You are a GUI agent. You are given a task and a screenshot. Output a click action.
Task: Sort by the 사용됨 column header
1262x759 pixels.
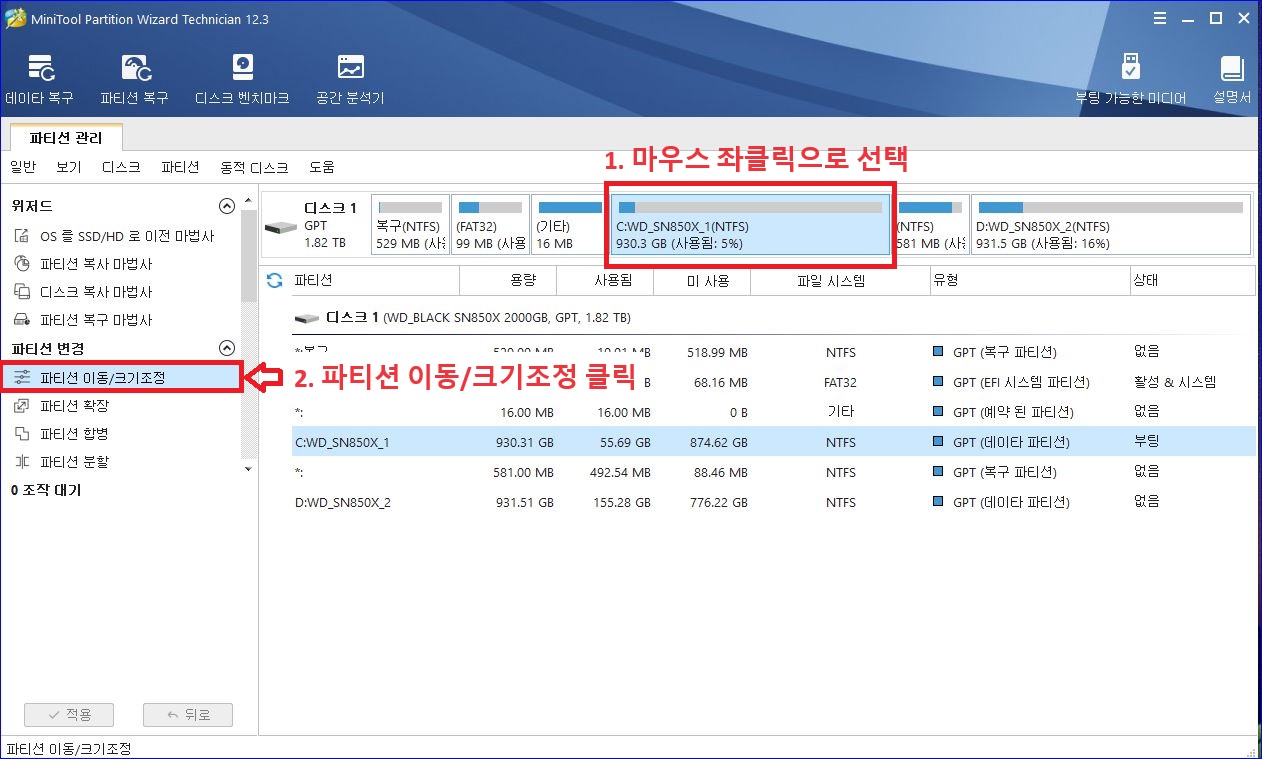[605, 281]
